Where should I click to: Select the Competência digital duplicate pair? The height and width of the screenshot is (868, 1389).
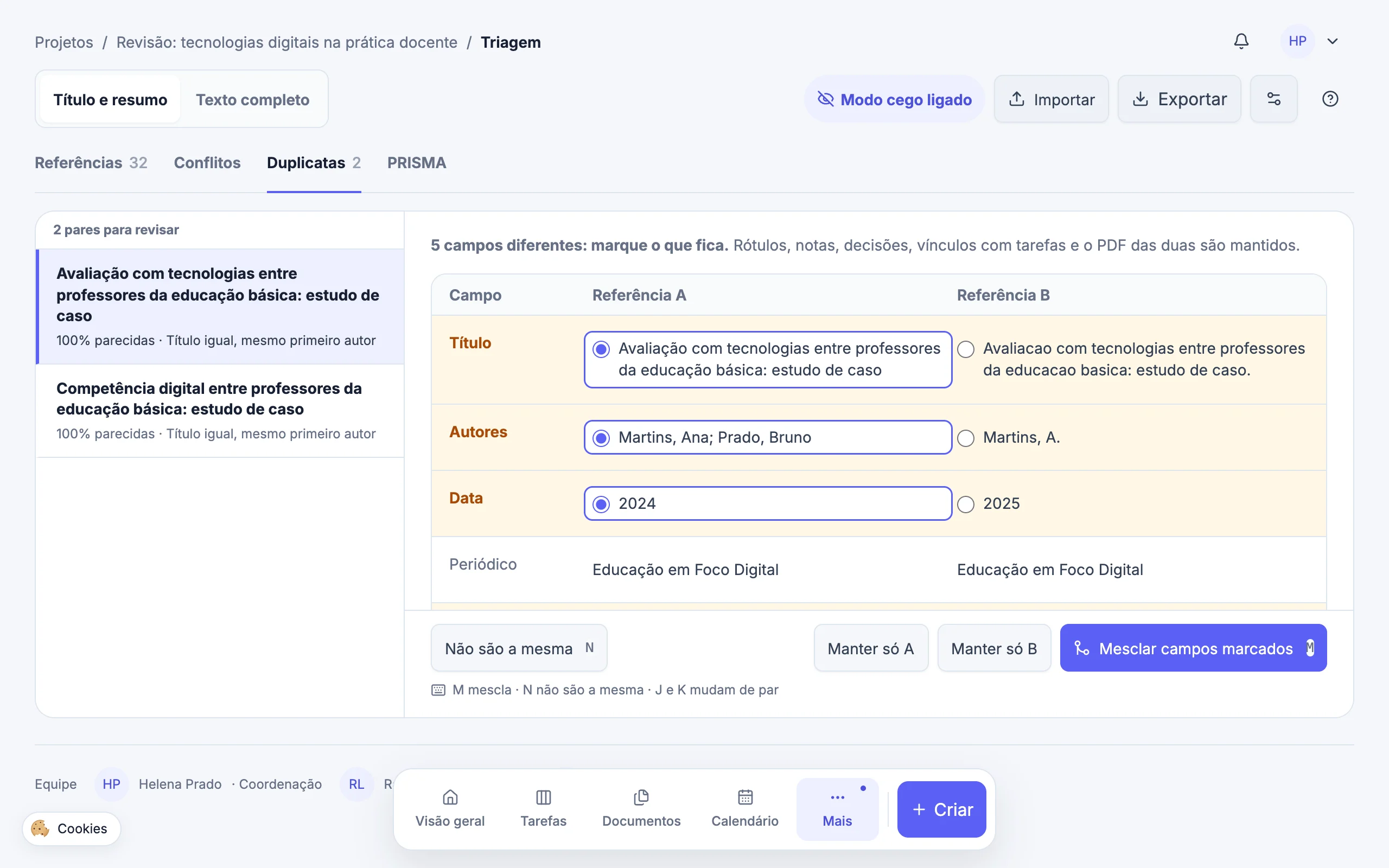click(220, 411)
